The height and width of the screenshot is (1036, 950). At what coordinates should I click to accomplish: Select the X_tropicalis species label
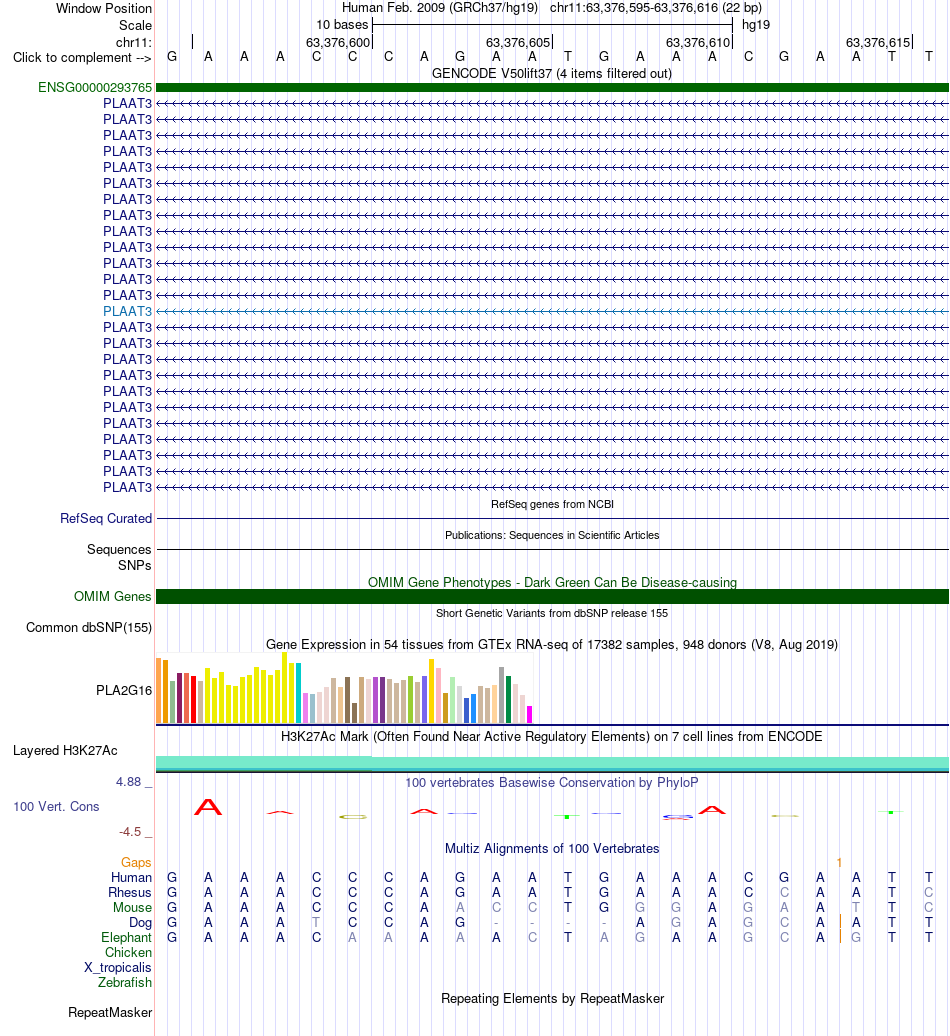coord(118,967)
